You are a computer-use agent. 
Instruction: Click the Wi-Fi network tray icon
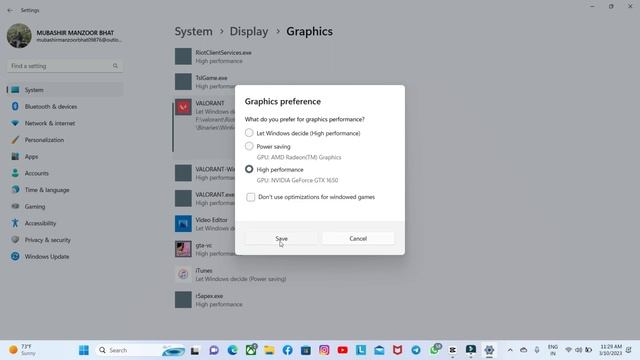tap(568, 350)
